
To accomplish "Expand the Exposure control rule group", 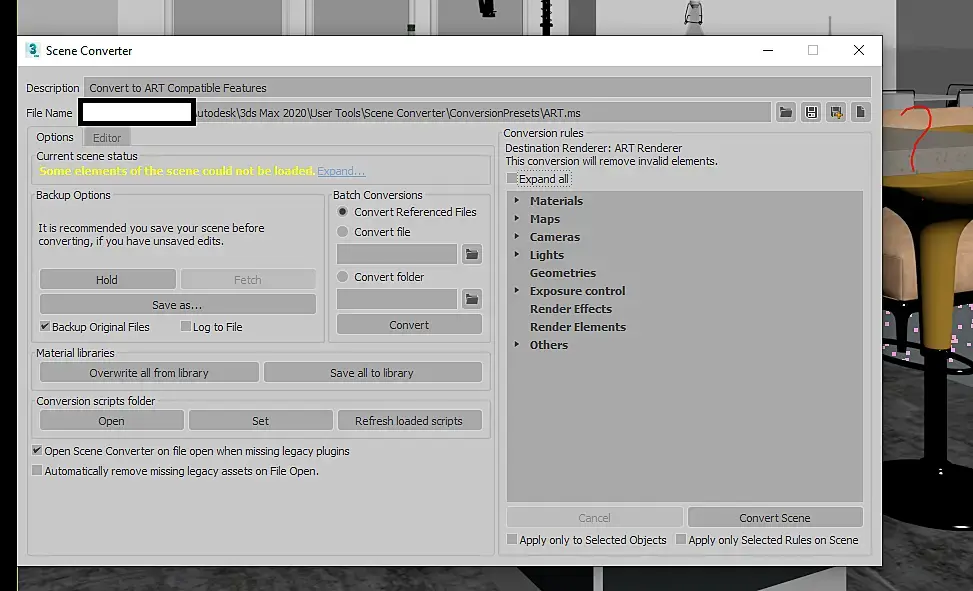I will point(516,291).
